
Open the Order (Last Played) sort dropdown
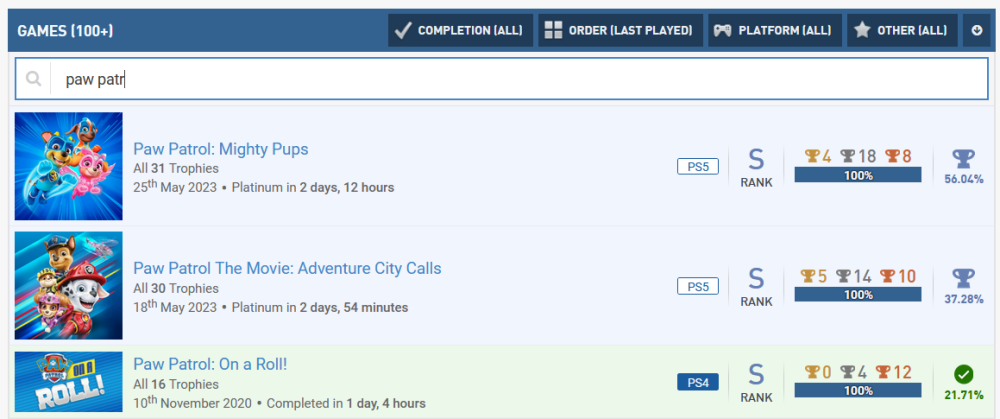(619, 31)
